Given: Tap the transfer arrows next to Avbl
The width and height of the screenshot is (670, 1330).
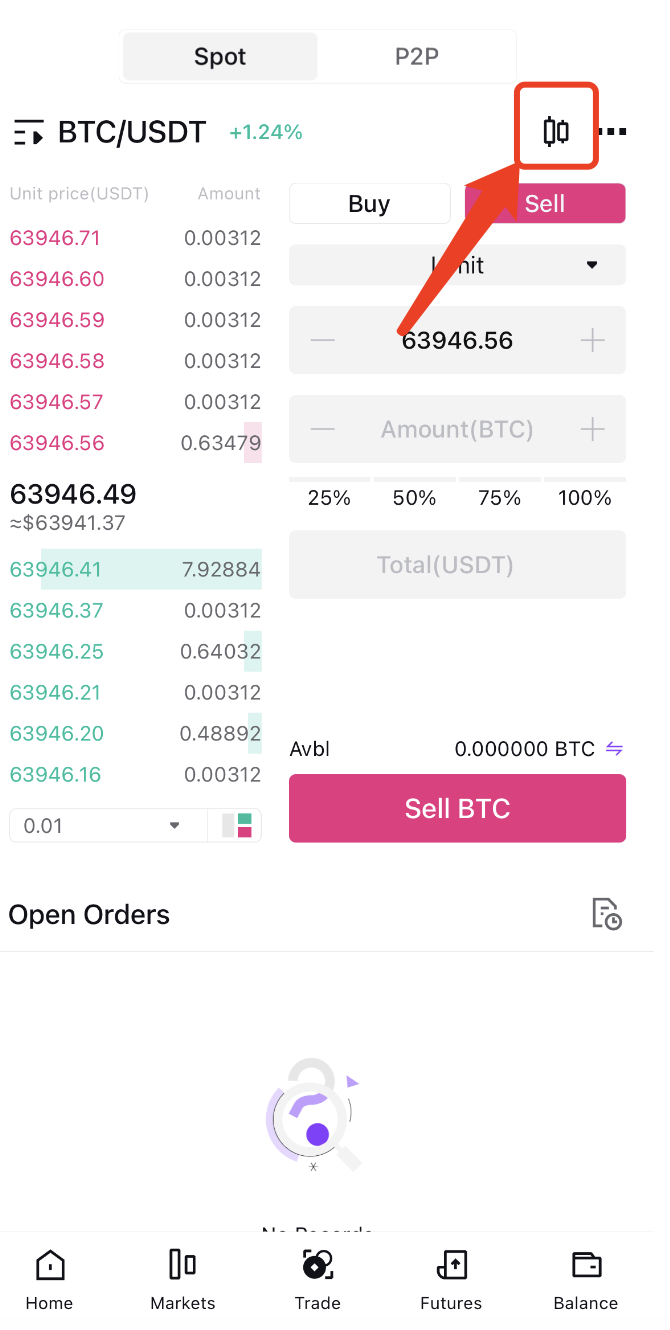Looking at the screenshot, I should pyautogui.click(x=615, y=748).
